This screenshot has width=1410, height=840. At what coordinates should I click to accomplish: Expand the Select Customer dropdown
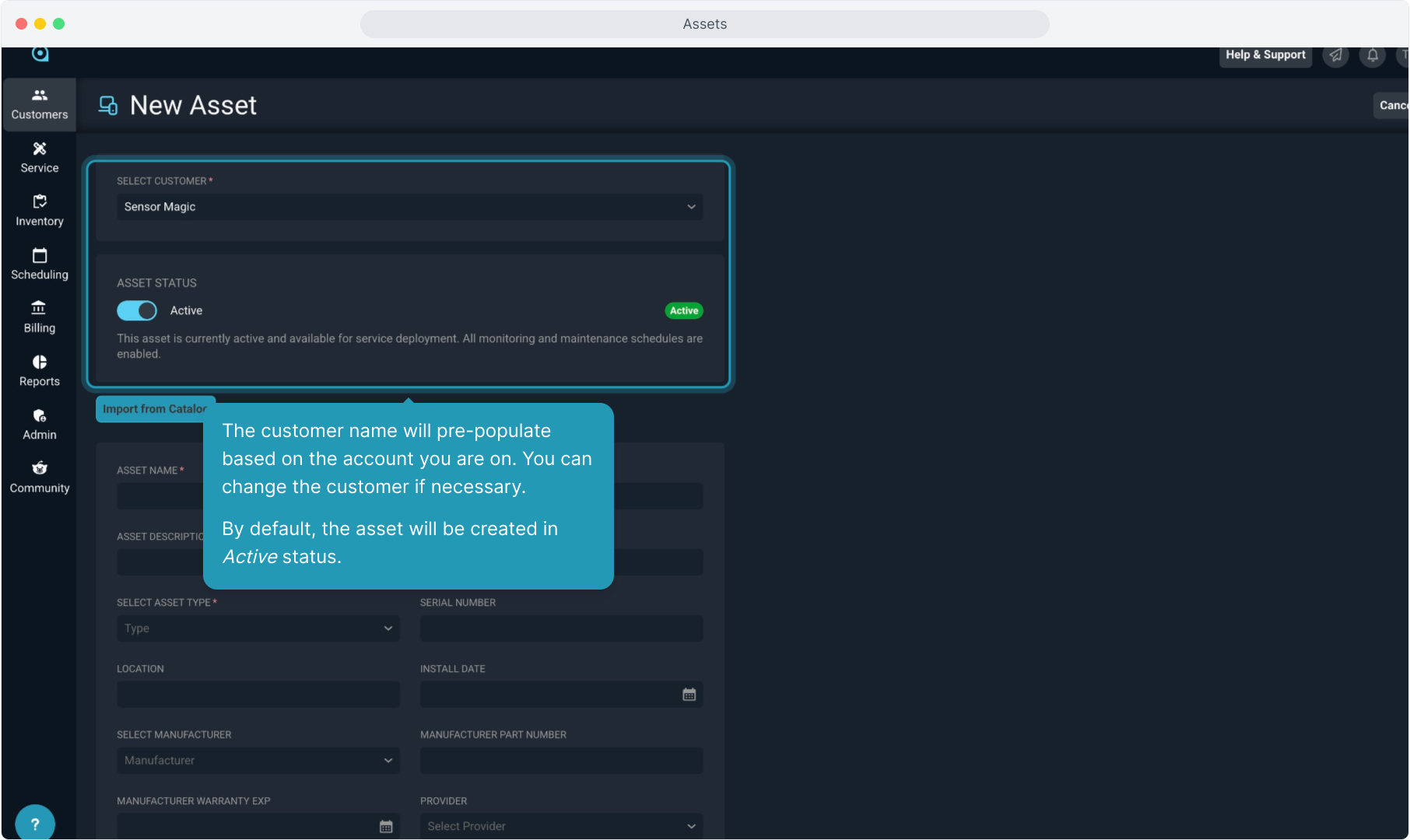(409, 207)
